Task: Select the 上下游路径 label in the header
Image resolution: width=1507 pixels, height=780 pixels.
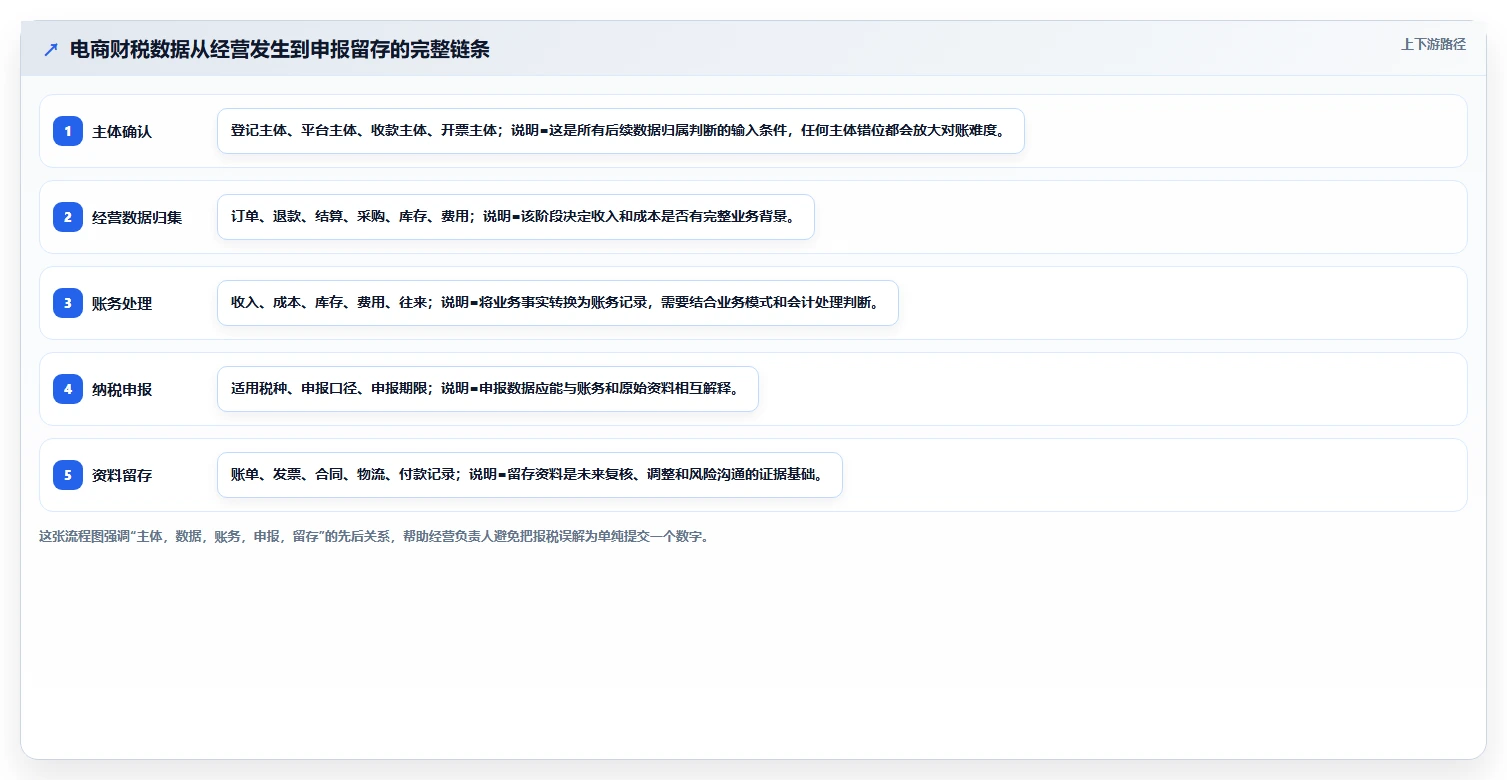Action: pyautogui.click(x=1433, y=44)
